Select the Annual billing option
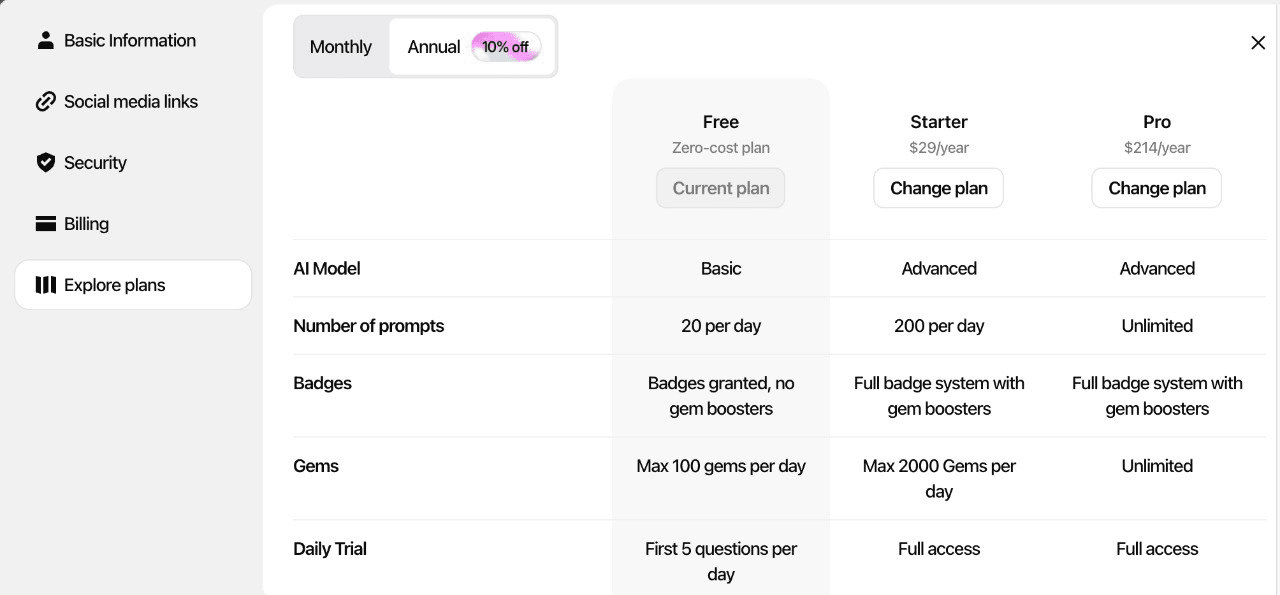Screen dimensions: 1280x595 (434, 47)
